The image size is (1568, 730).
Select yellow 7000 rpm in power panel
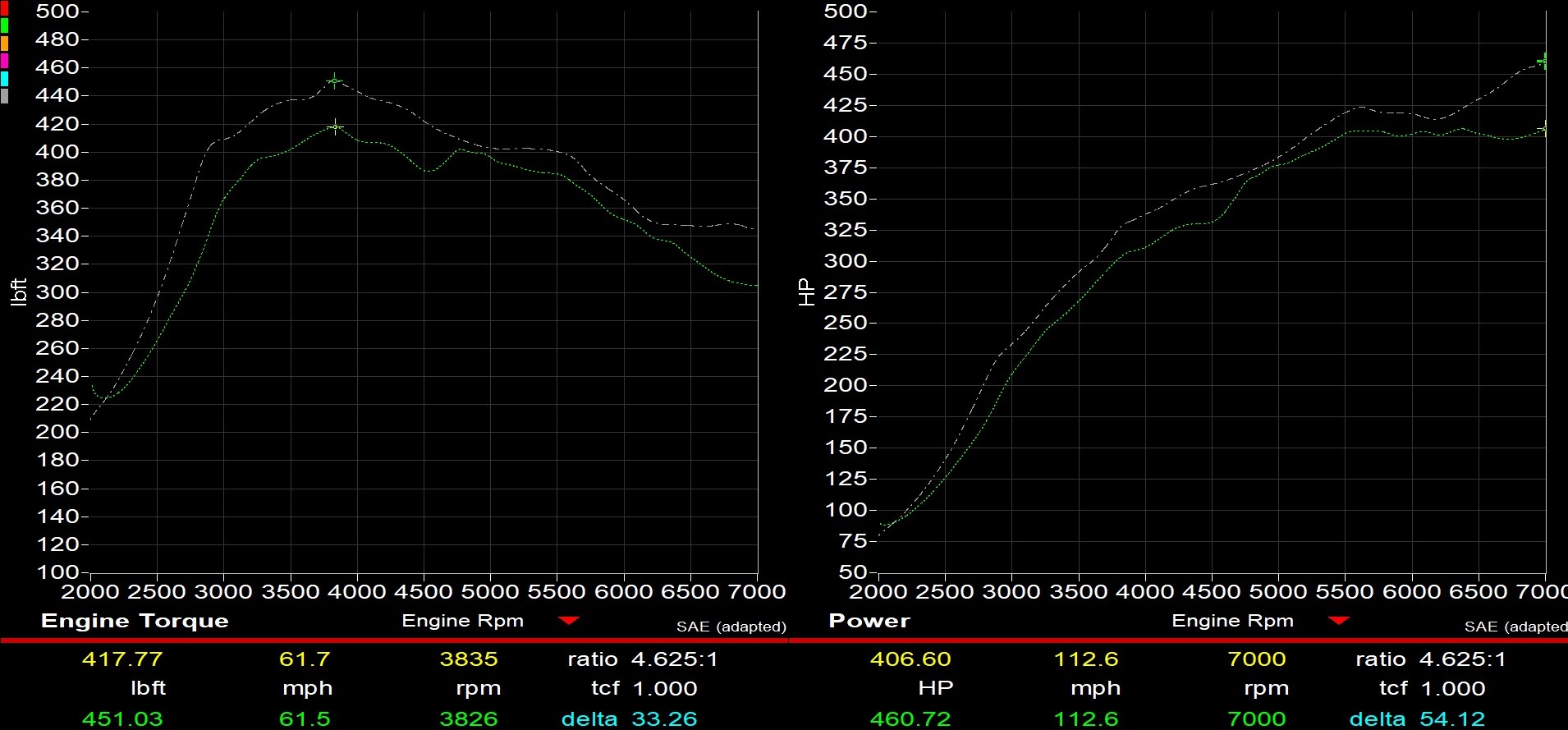[1257, 659]
